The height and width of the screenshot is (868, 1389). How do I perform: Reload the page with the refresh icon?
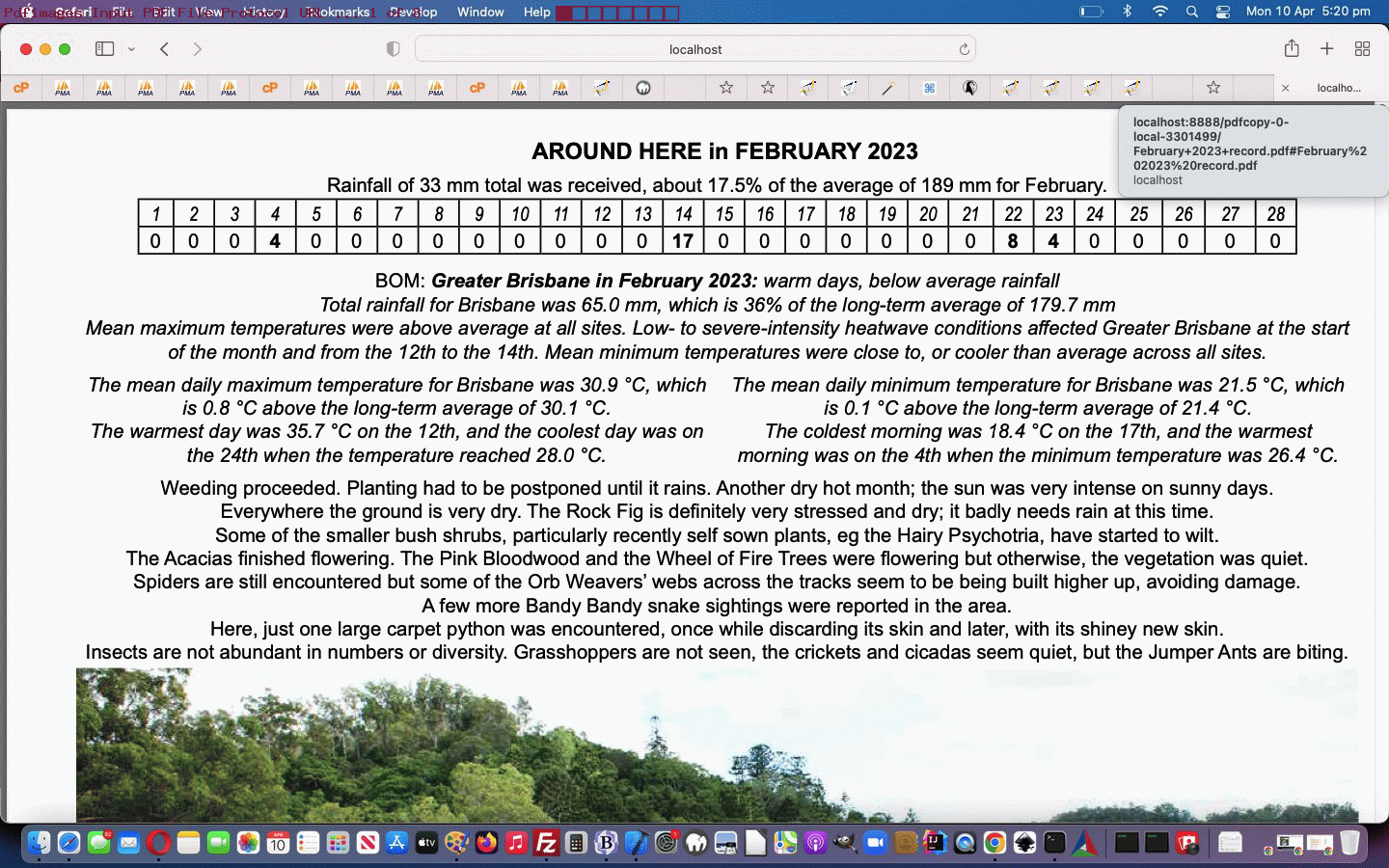pos(964,49)
